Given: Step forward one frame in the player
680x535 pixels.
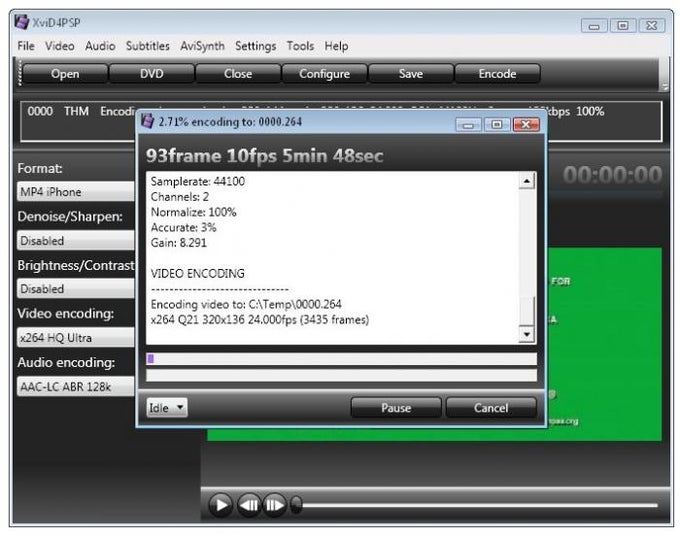Looking at the screenshot, I should pos(275,505).
